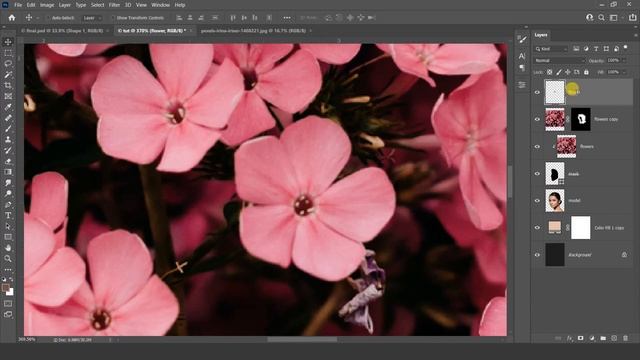
Task: Hide the flowers clipped layer
Action: [537, 147]
